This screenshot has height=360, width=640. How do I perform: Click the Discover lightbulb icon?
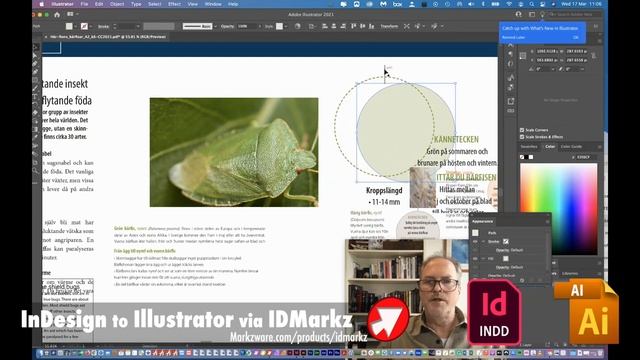pos(542,14)
